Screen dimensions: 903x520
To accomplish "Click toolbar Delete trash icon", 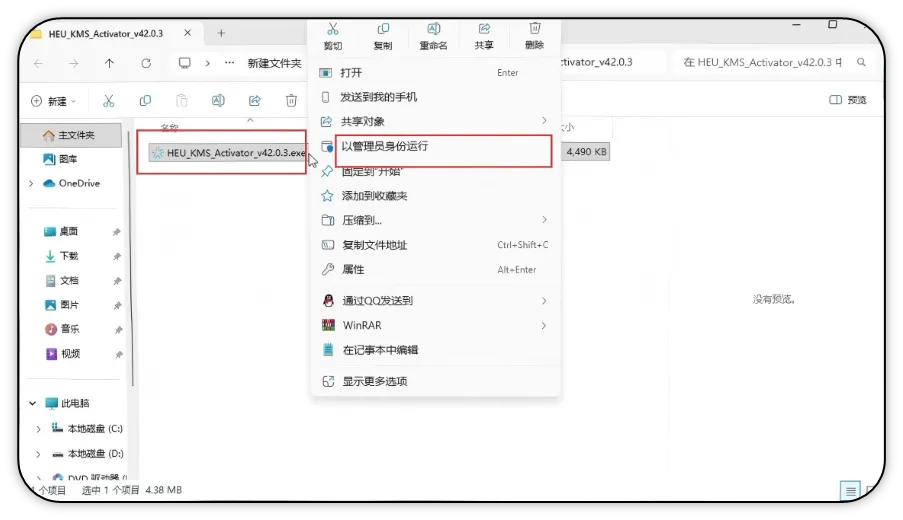I will pos(291,101).
